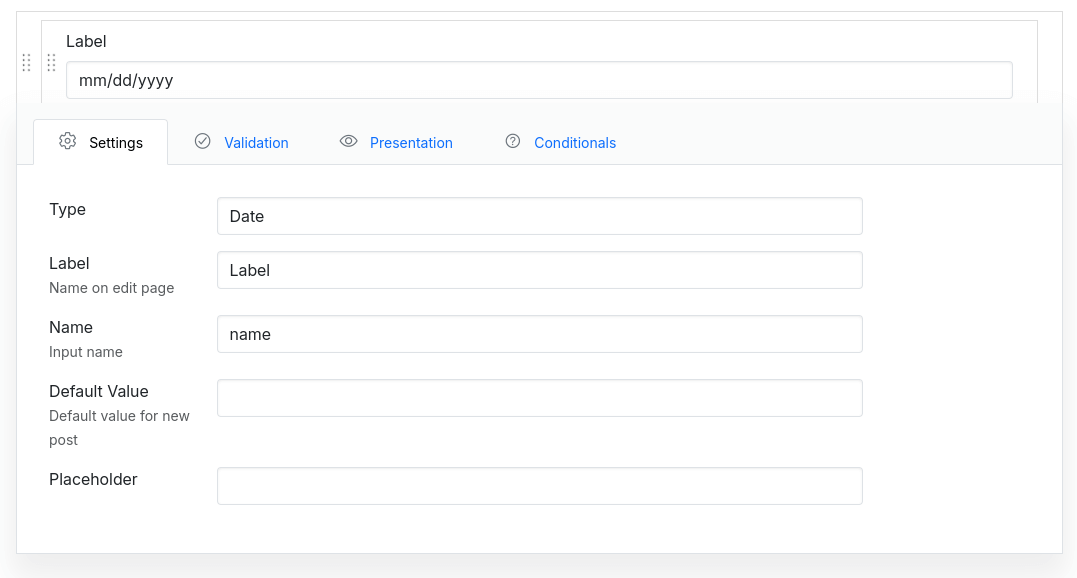Click the "Default Value" field label text
Image resolution: width=1077 pixels, height=578 pixels.
(x=98, y=391)
